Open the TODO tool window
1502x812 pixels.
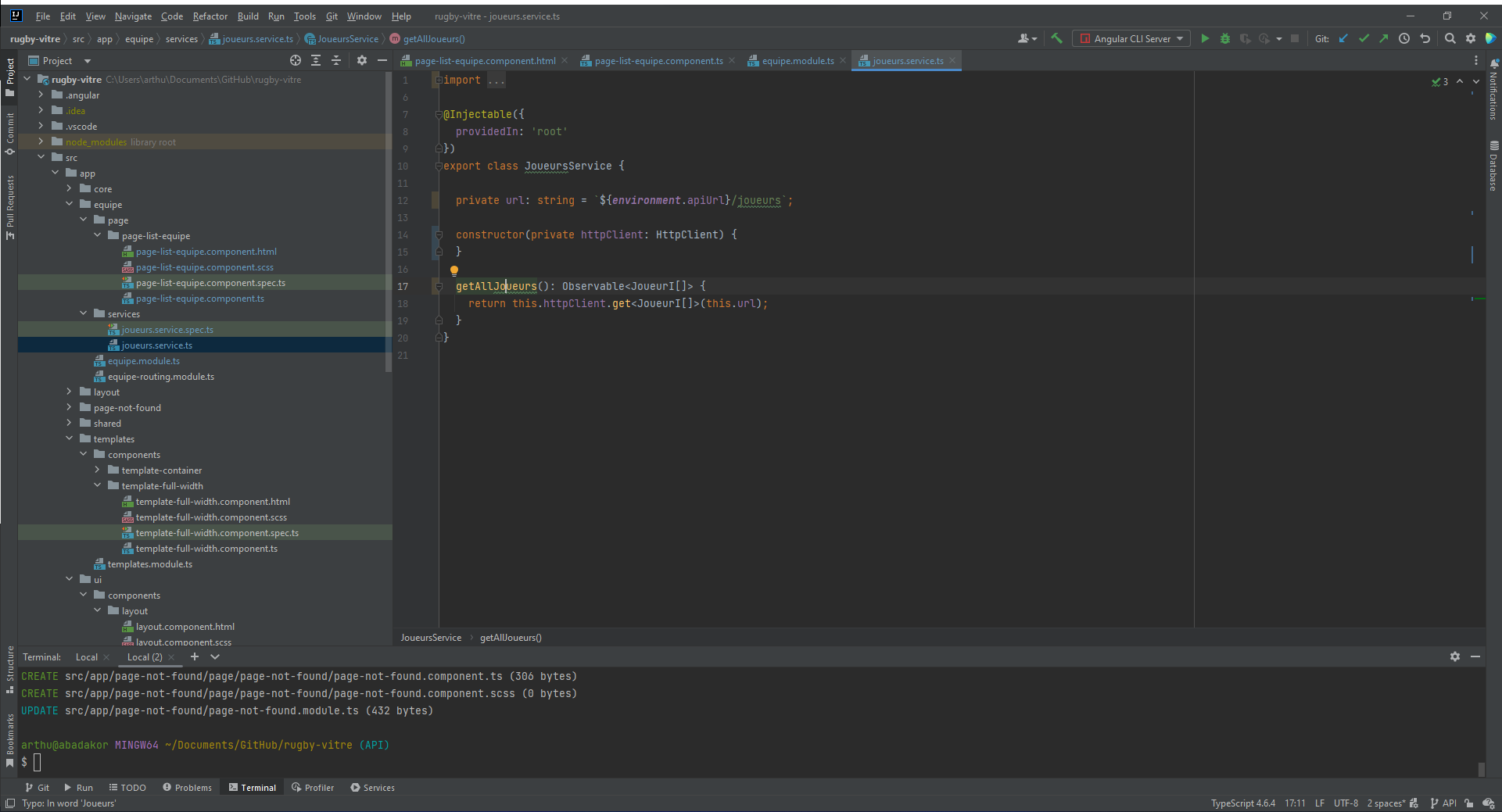(x=127, y=788)
